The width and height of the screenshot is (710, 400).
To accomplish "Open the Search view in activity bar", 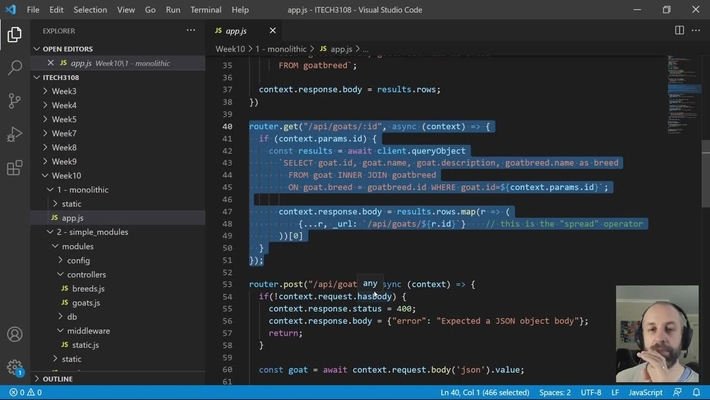I will point(14,68).
